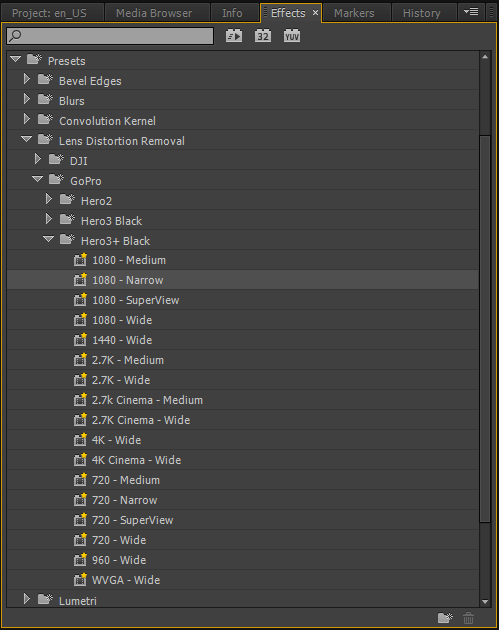Screen dimensions: 499x630
Task: Expand the Blurs folder
Action: [27, 99]
